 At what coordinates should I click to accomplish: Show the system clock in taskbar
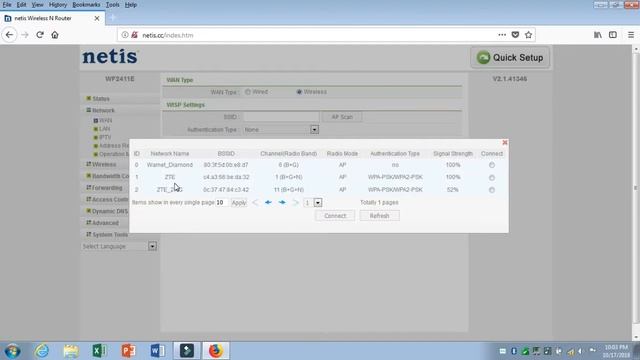(x=616, y=351)
